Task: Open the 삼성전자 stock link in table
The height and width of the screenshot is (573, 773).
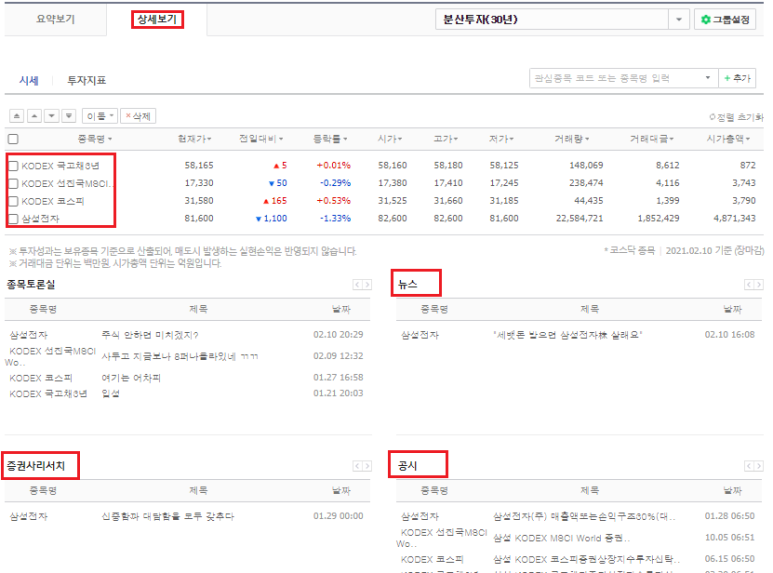Action: [40, 219]
